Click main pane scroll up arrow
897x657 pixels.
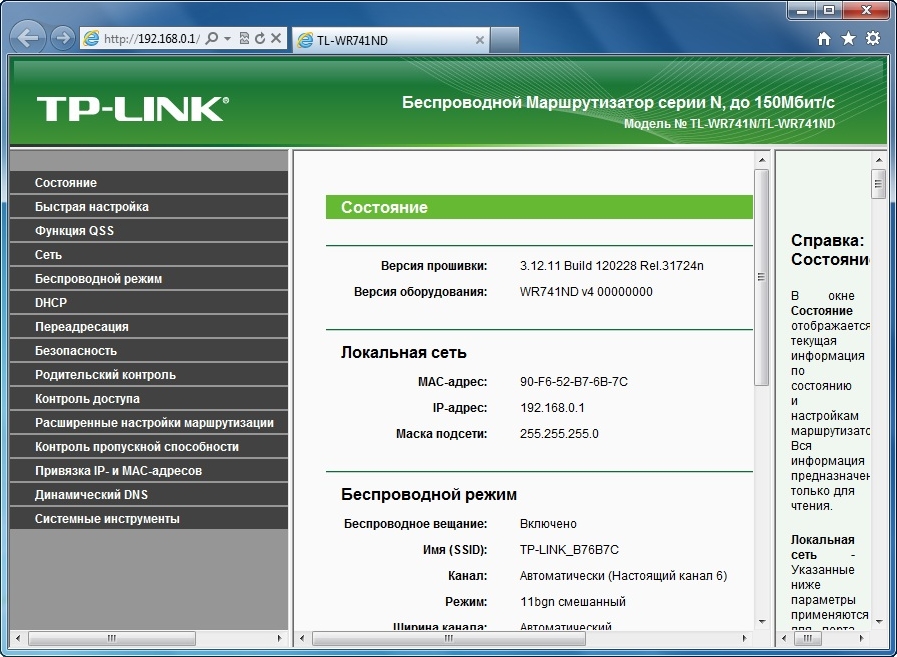click(x=761, y=160)
